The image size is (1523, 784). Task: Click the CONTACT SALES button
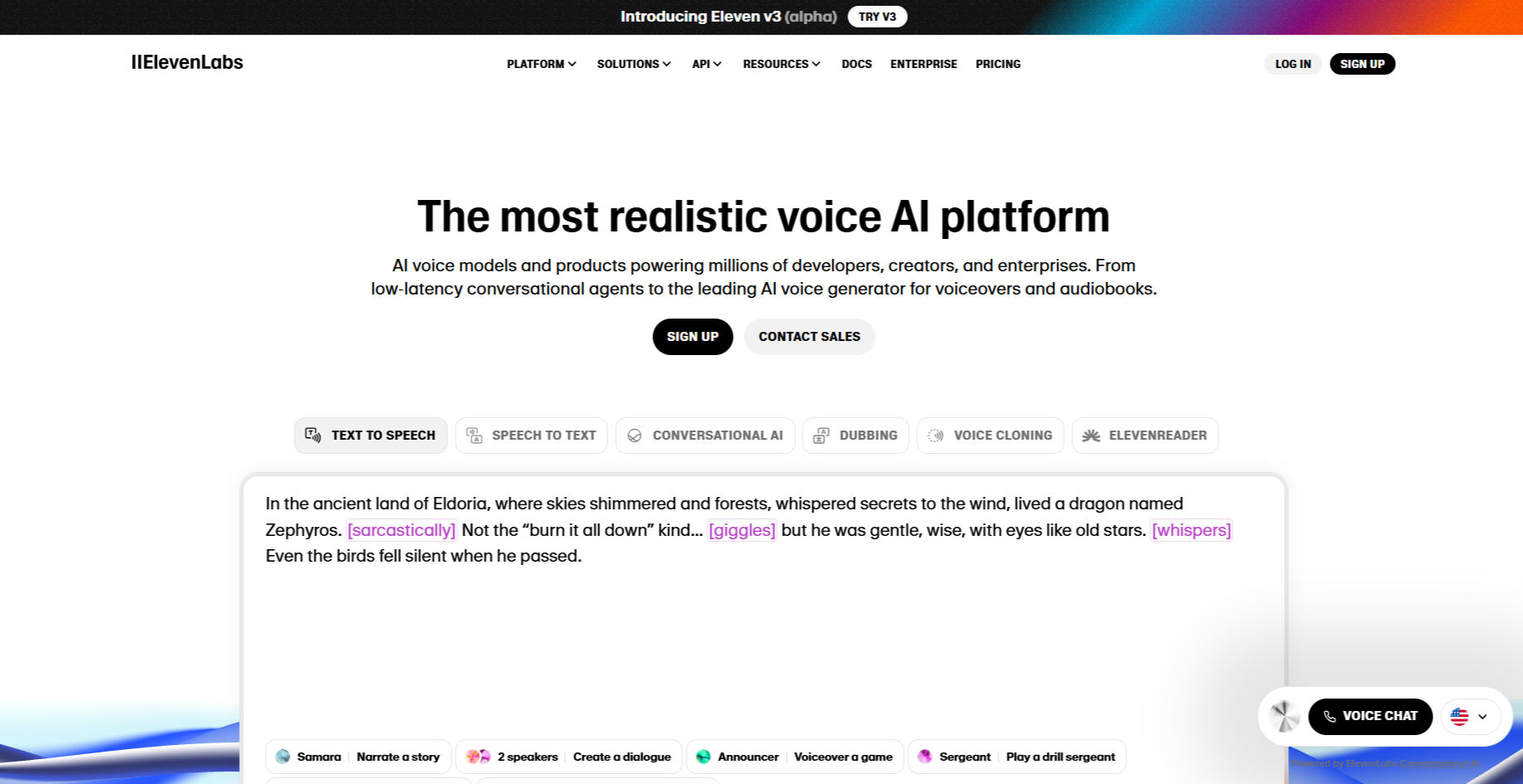tap(809, 337)
